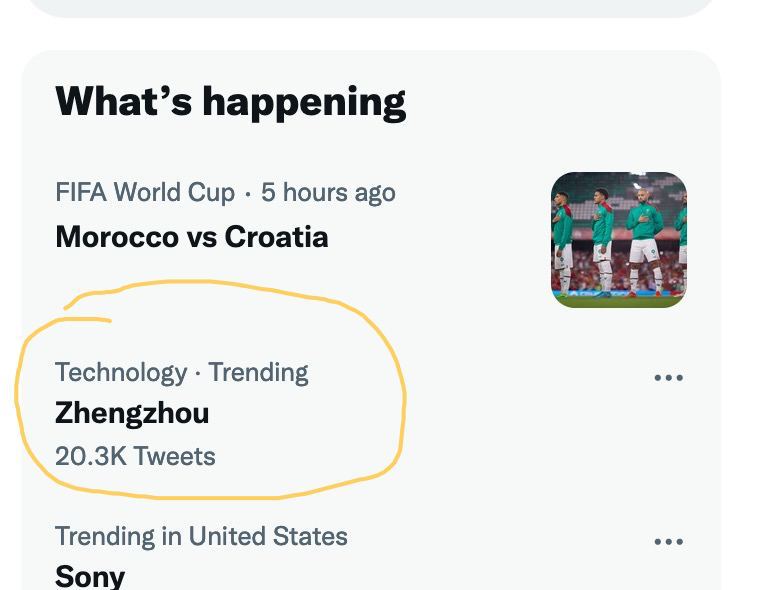
Task: Click "United States" in Sony's trend label
Action: [x=268, y=536]
